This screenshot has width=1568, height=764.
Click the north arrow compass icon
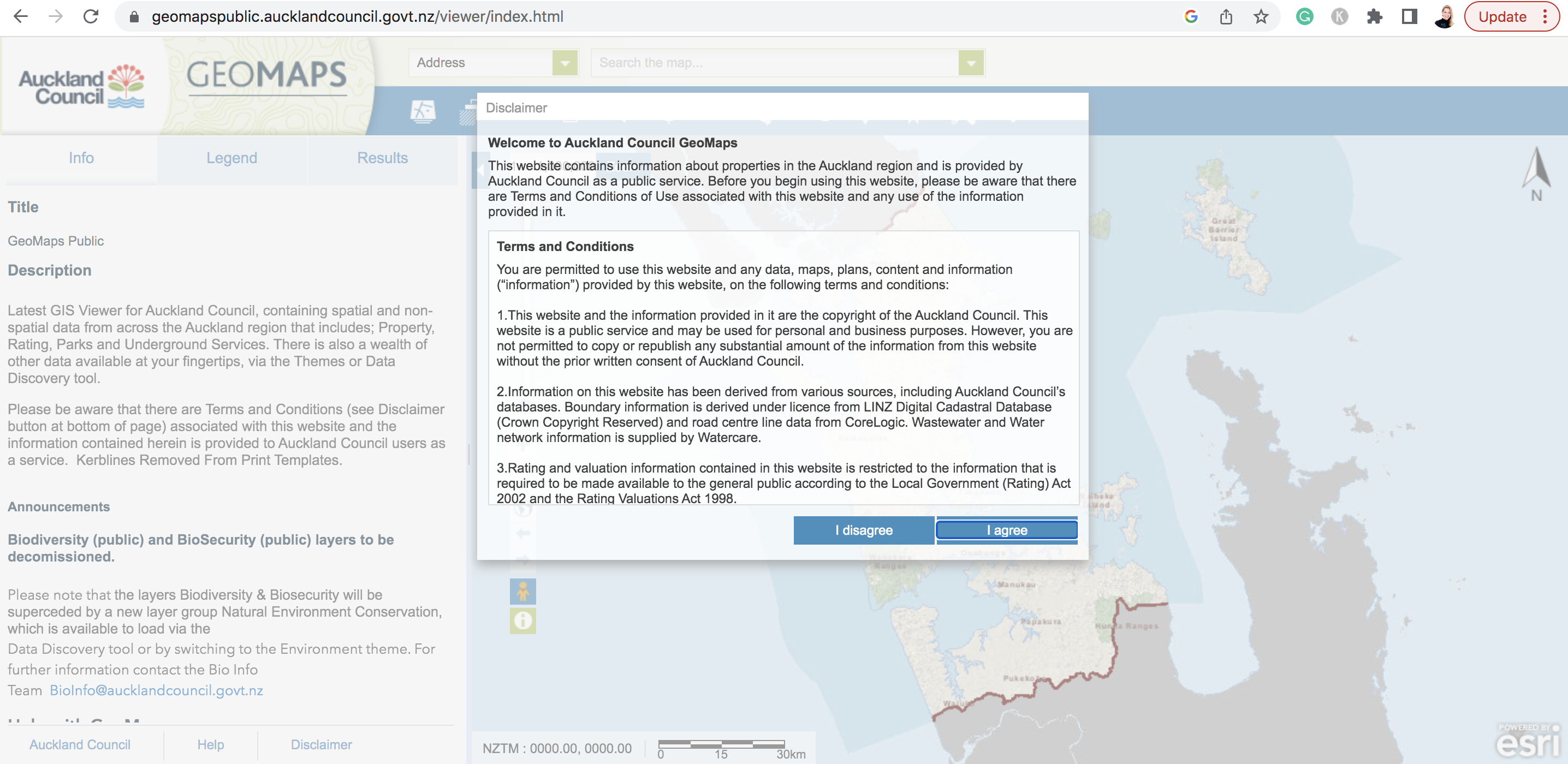tap(1536, 175)
